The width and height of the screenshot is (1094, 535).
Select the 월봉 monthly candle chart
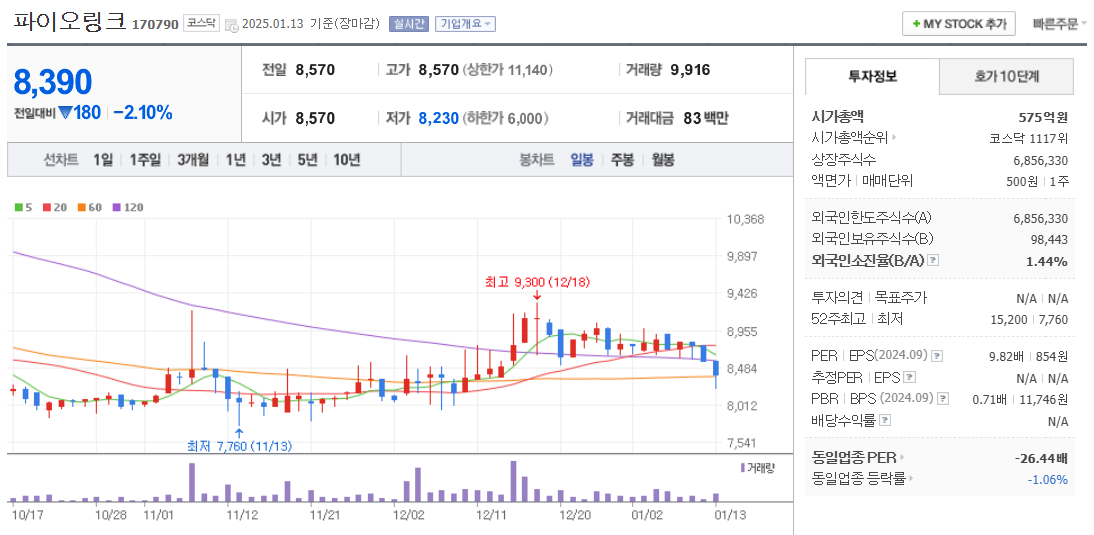coord(663,160)
